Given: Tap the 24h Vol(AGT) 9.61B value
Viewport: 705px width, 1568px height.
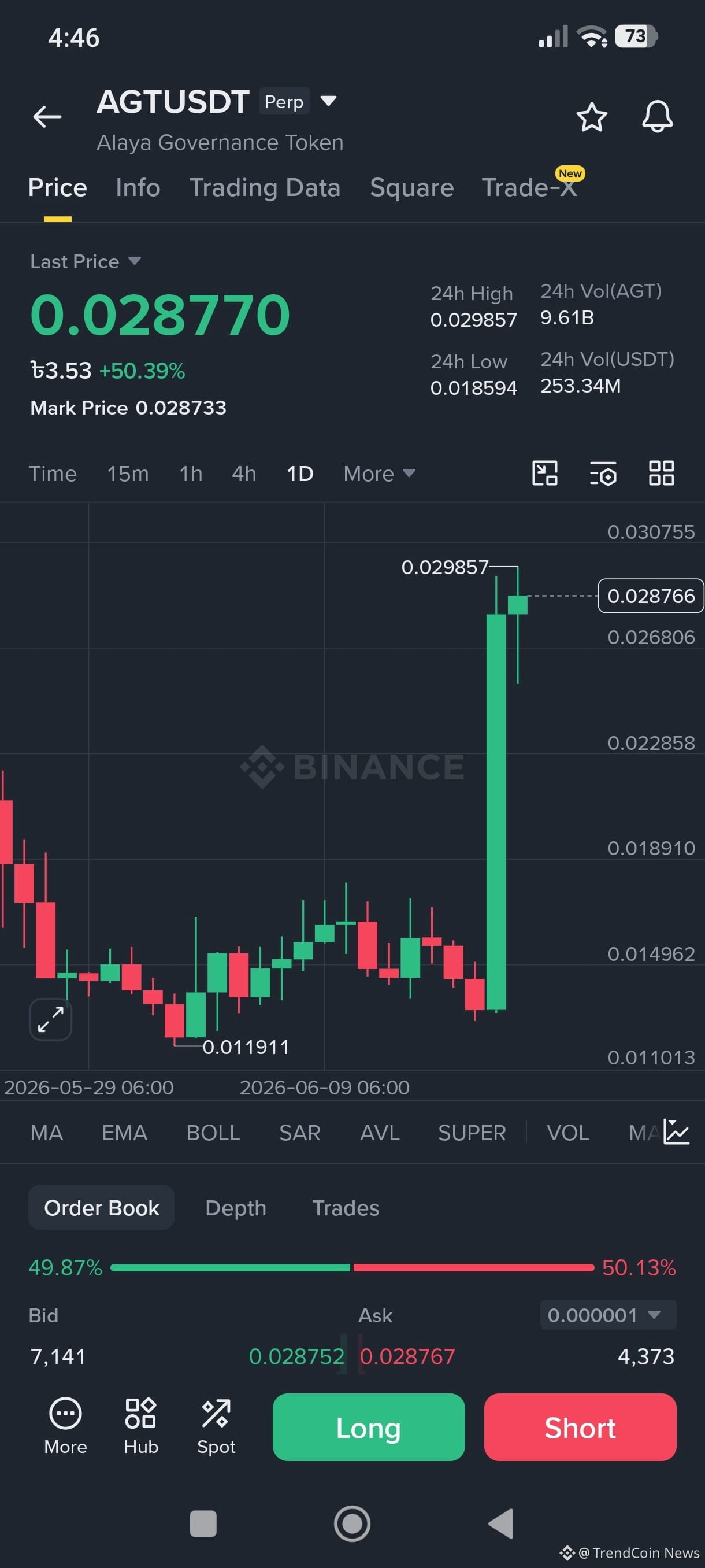Looking at the screenshot, I should click(567, 318).
